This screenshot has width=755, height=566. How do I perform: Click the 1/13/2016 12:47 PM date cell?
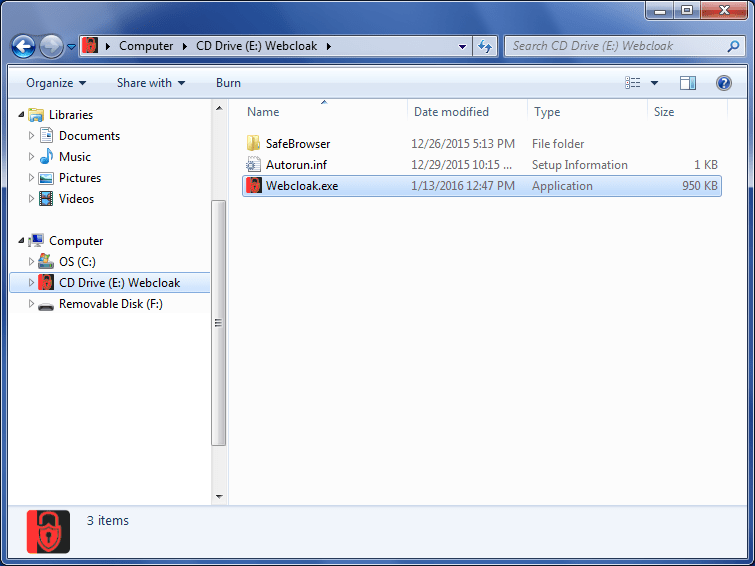tap(463, 186)
